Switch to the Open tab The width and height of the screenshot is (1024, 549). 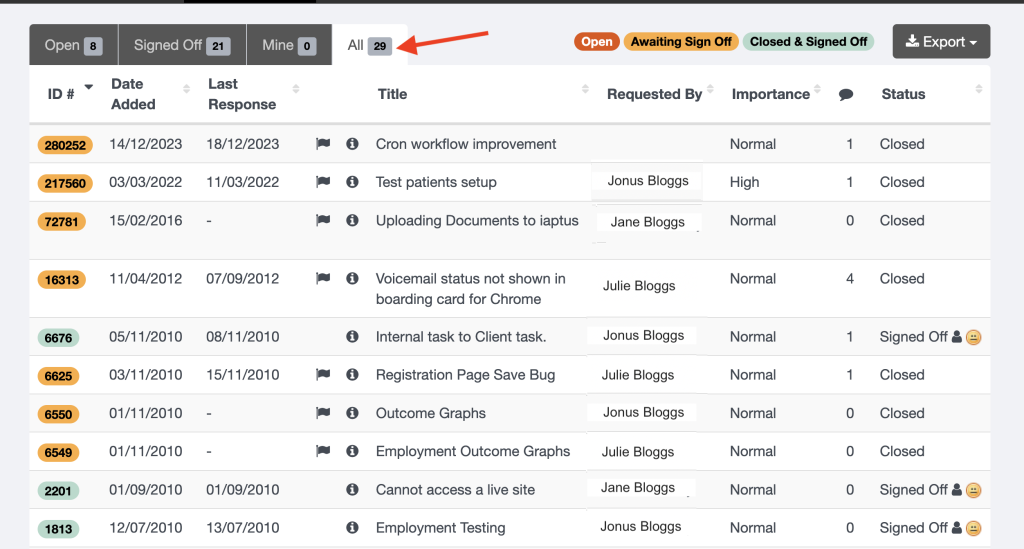click(x=73, y=45)
